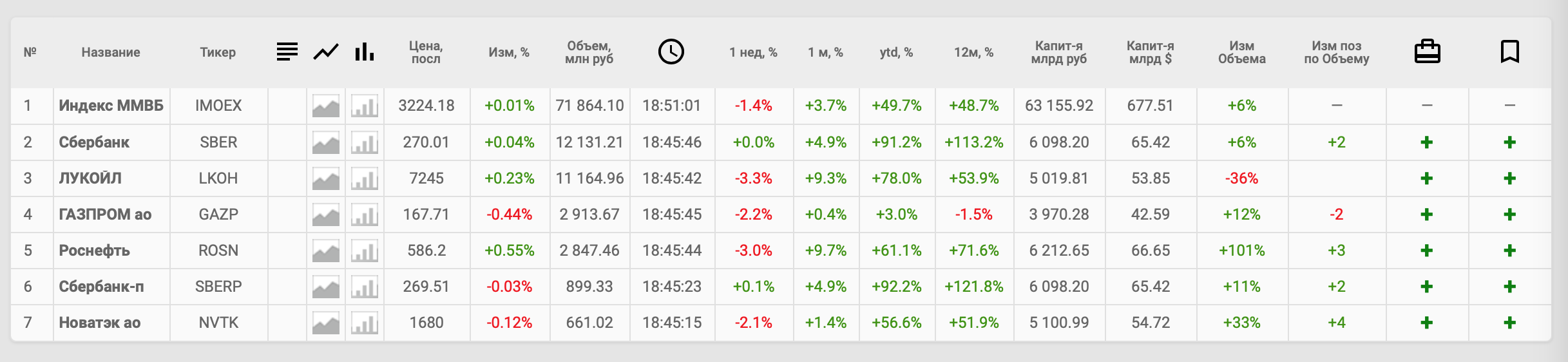The image size is (1568, 362).
Task: Open the bar chart thumbnail for ЛУКОЙЛ
Action: pyautogui.click(x=365, y=178)
